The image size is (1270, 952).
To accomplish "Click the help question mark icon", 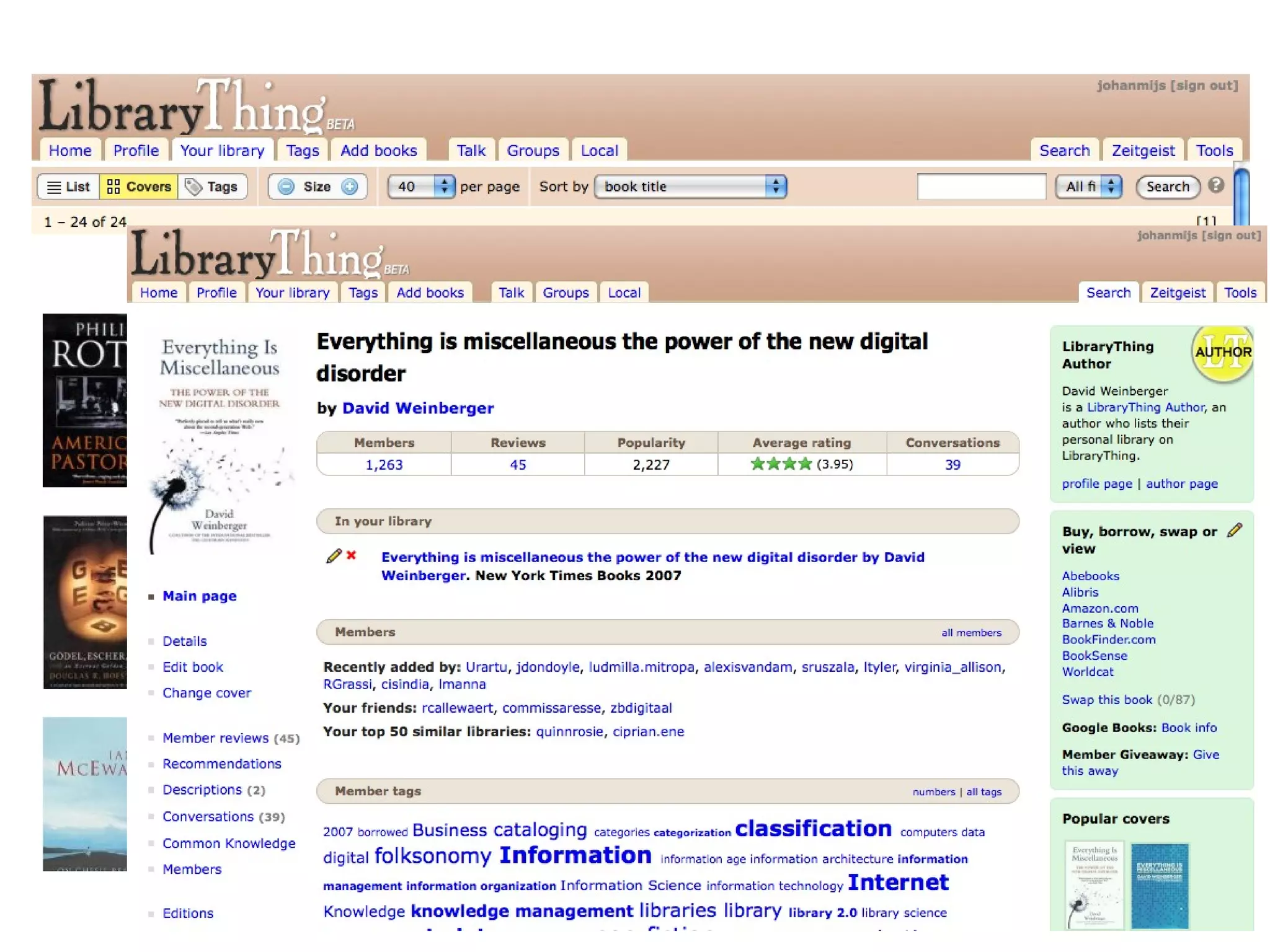I will (1216, 185).
